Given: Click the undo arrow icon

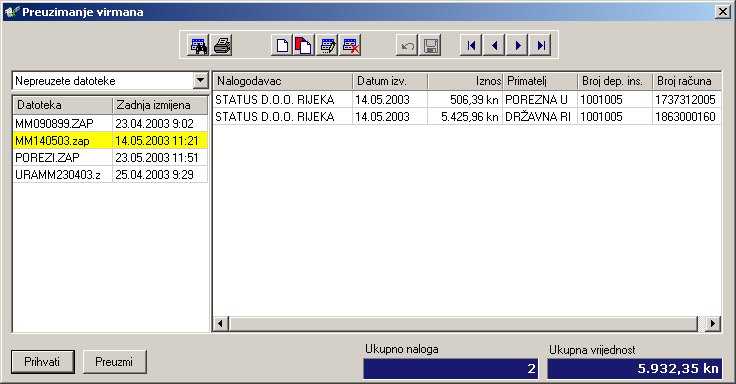Looking at the screenshot, I should point(407,46).
